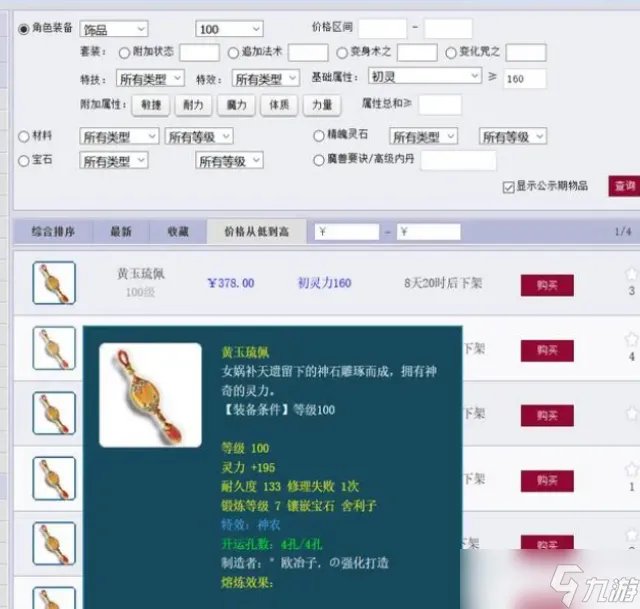640x609 pixels.
Task: Click the 魔兽要诀/高级内丹 text field
Action: pyautogui.click(x=459, y=160)
